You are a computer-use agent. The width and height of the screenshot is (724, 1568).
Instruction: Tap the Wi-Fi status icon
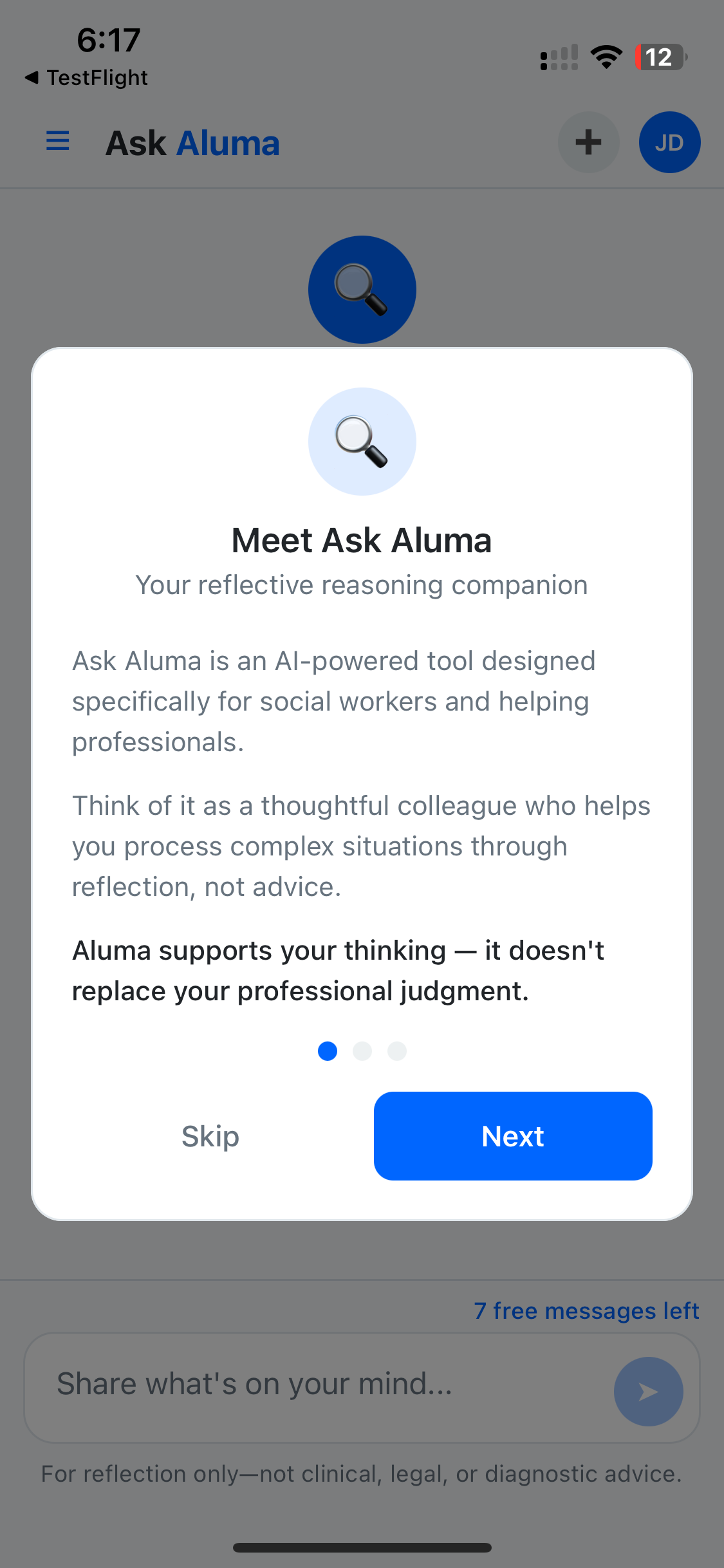tap(606, 57)
